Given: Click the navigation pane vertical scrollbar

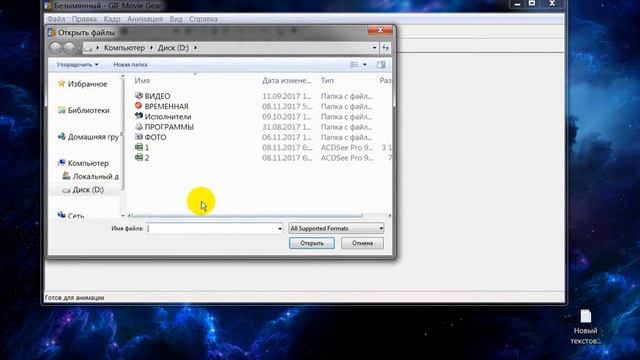Looking at the screenshot, I should coord(122,135).
